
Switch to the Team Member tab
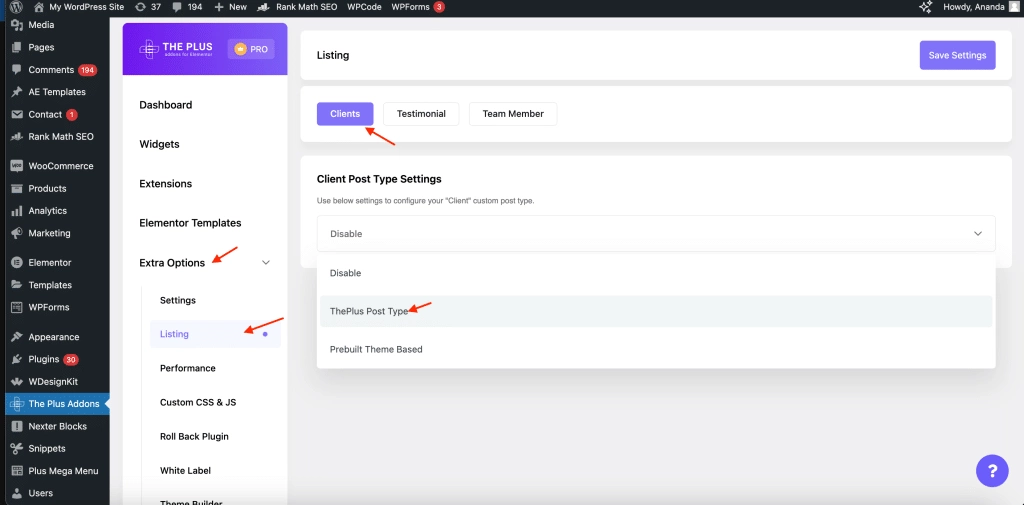click(513, 114)
